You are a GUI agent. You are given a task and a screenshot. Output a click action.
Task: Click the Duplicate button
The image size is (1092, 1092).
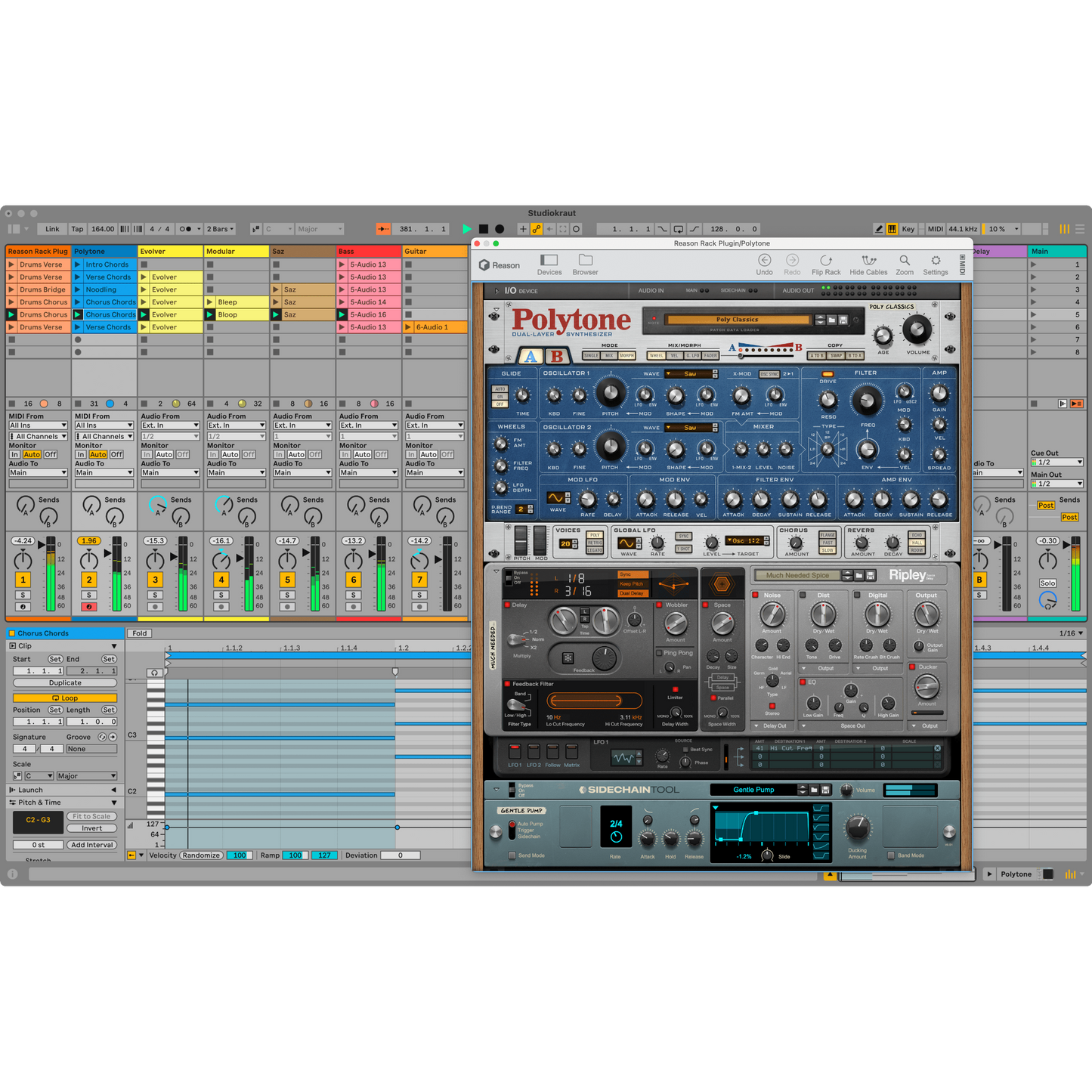(x=64, y=682)
